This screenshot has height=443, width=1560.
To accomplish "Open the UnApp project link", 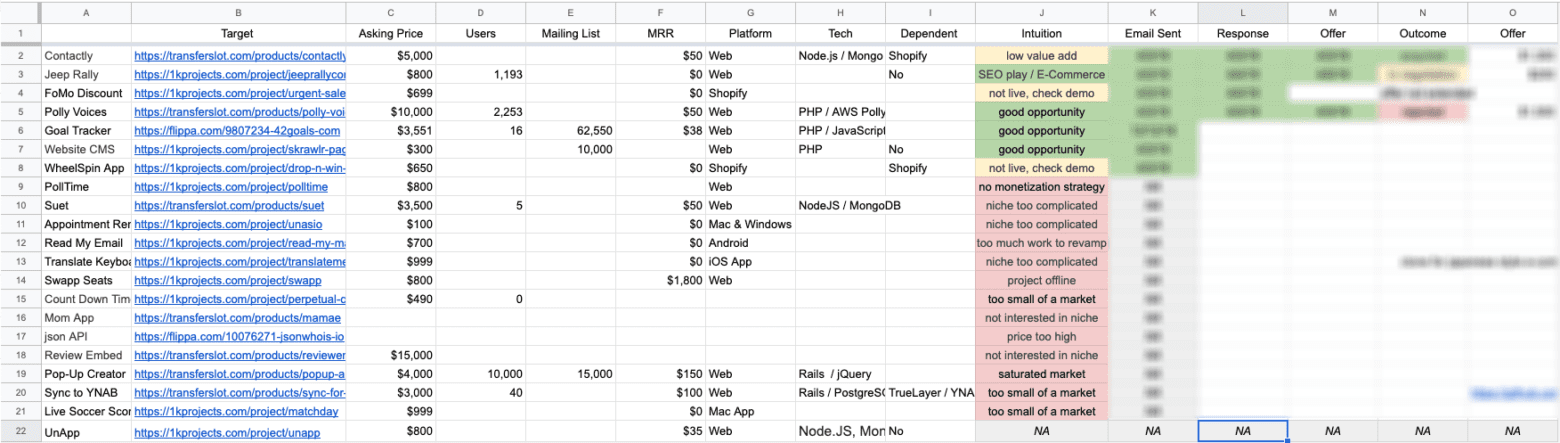I will click(x=225, y=432).
